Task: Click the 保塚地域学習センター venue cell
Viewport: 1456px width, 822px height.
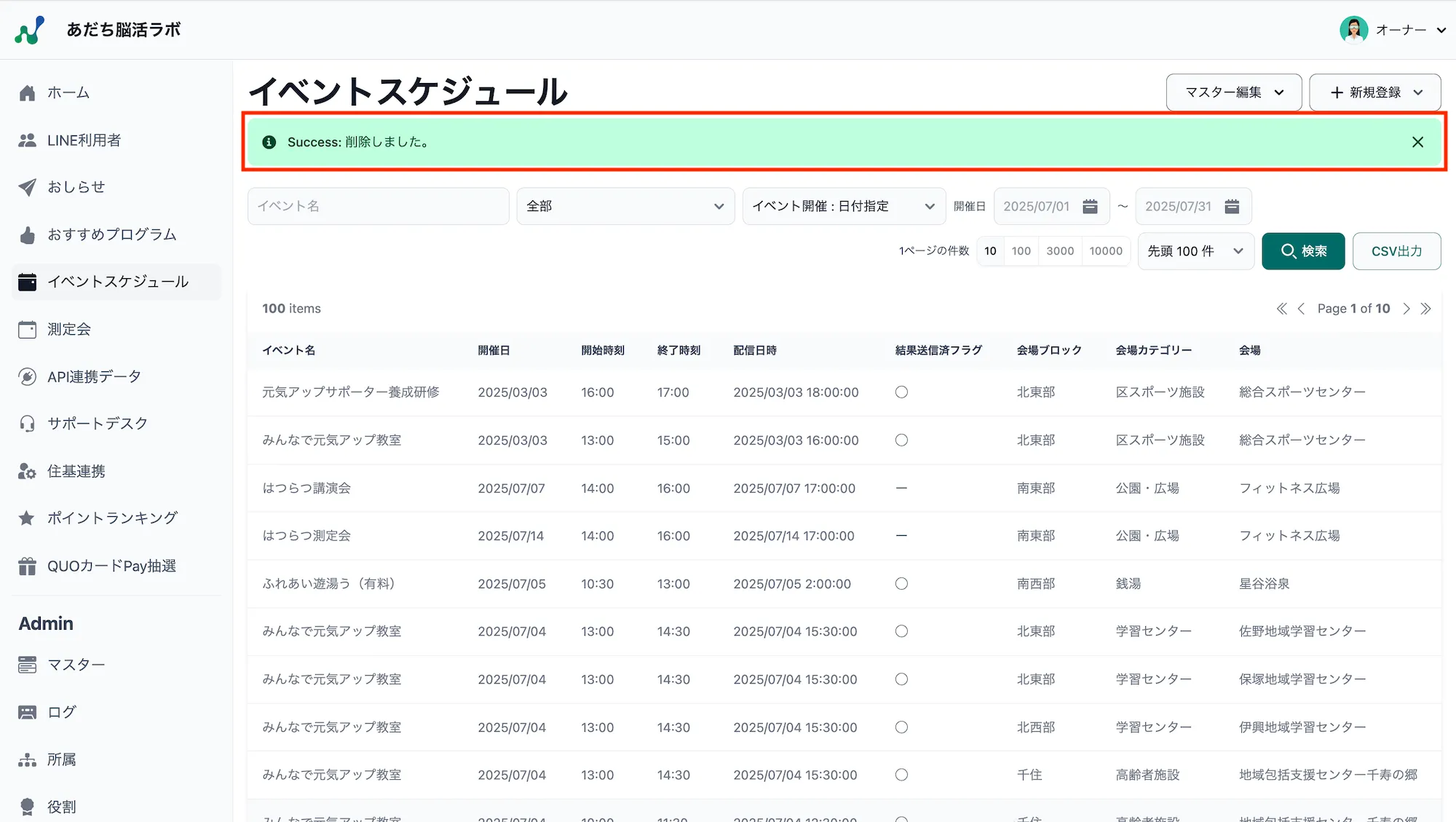Action: tap(1302, 679)
